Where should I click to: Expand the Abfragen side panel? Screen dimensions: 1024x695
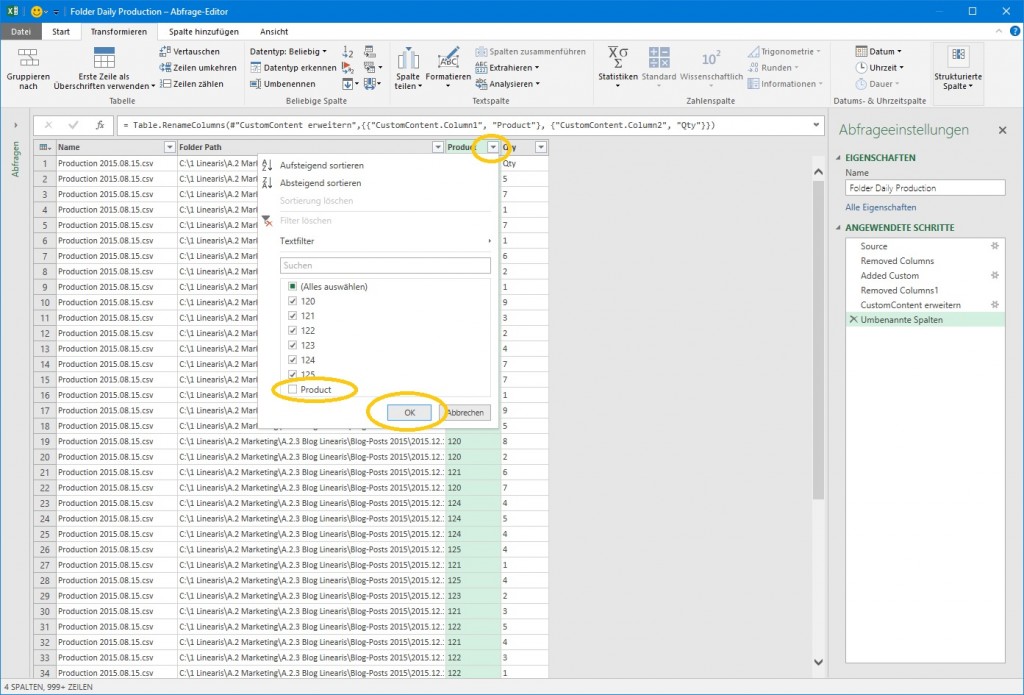pyautogui.click(x=15, y=125)
